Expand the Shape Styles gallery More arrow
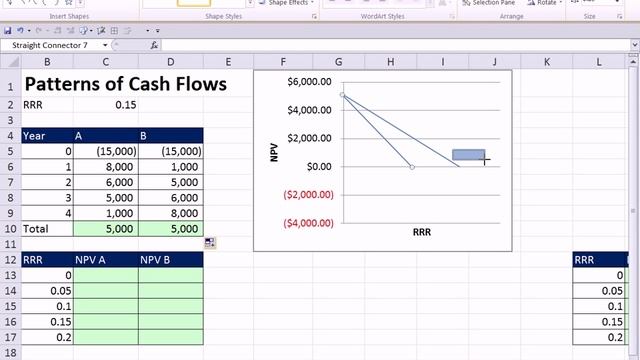 click(x=250, y=3)
